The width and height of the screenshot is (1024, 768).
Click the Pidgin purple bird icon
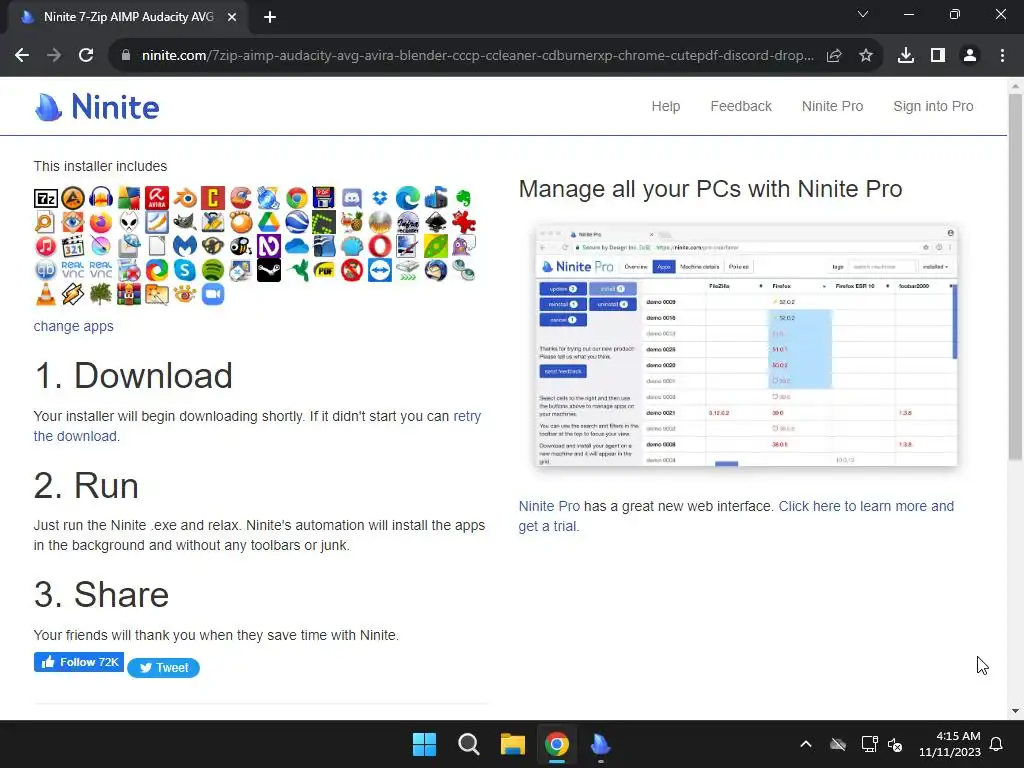tap(464, 246)
